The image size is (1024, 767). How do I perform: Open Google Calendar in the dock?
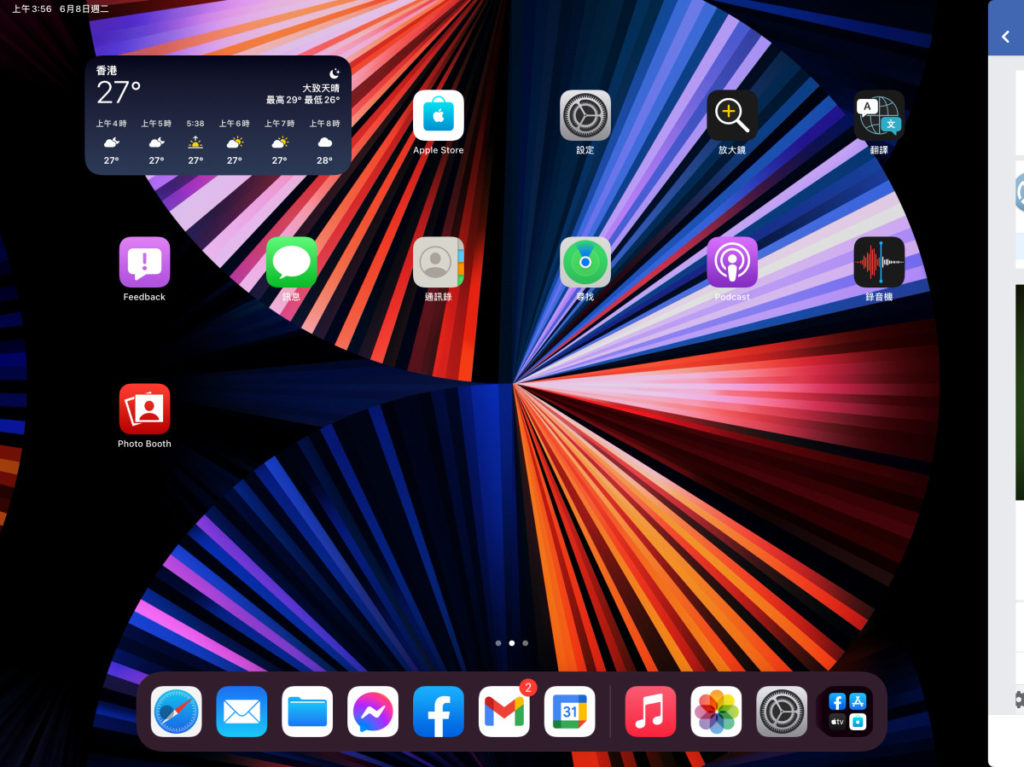click(x=569, y=711)
